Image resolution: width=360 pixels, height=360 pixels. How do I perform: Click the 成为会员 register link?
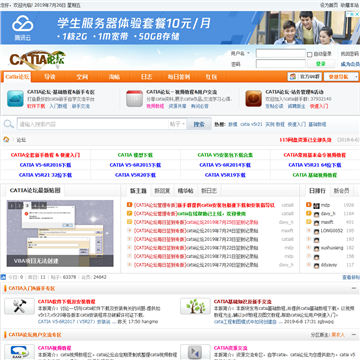[x=350, y=64]
